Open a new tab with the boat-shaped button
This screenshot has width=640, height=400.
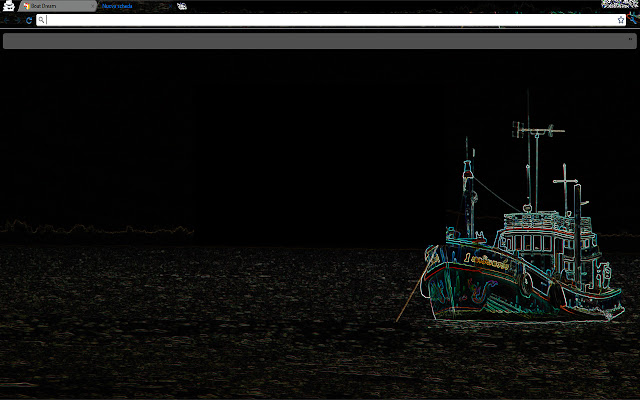click(x=182, y=6)
